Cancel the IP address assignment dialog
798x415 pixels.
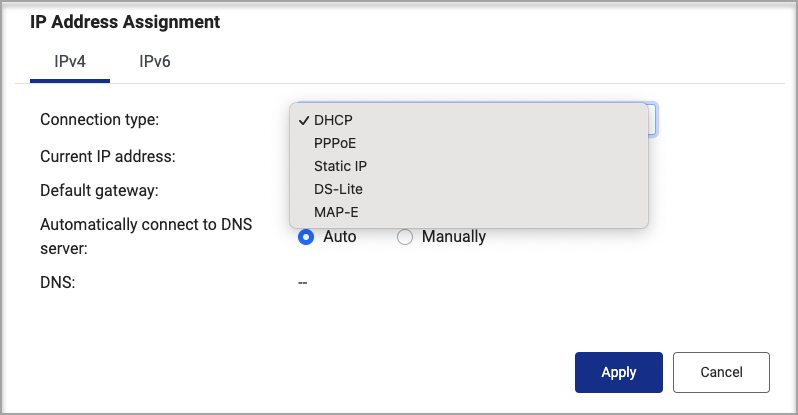pos(721,372)
